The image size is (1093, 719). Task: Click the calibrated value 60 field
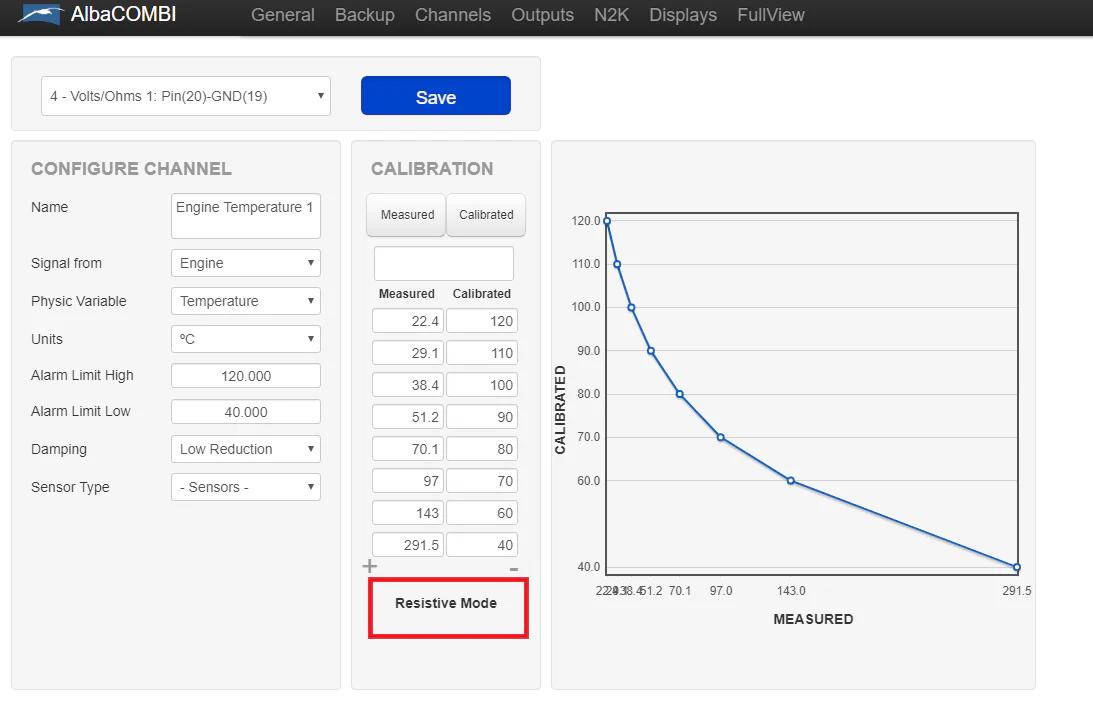tap(482, 513)
